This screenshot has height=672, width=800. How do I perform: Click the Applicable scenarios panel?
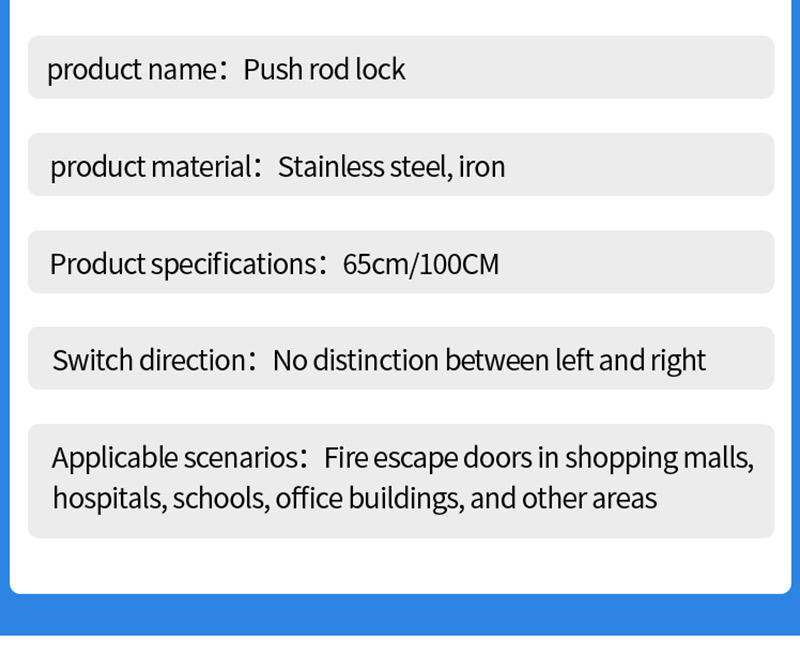pos(401,481)
